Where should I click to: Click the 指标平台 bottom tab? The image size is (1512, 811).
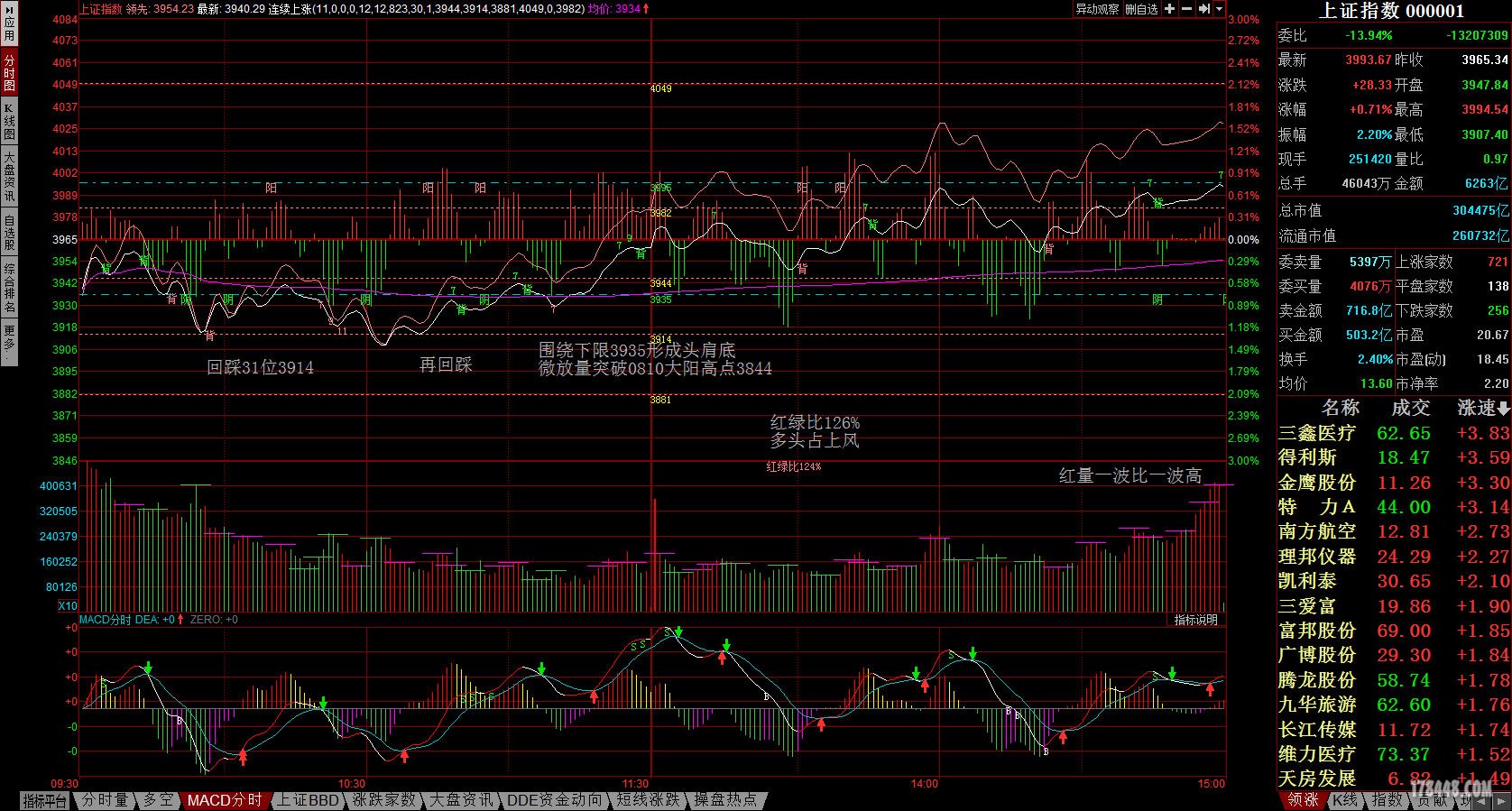44,800
